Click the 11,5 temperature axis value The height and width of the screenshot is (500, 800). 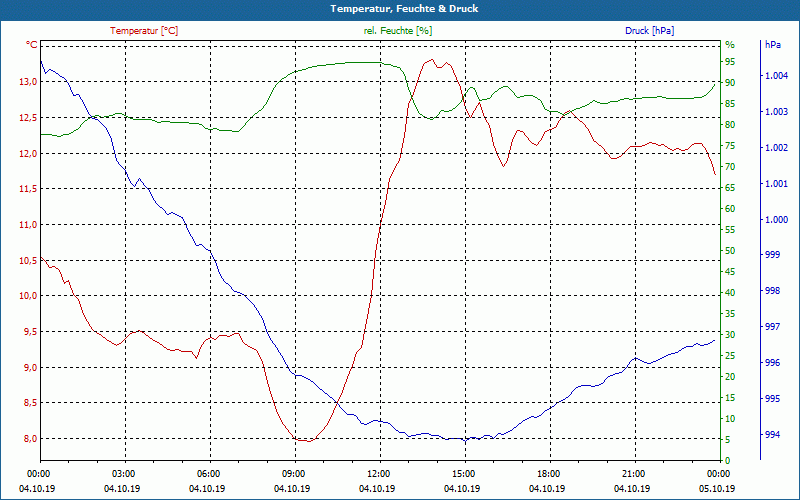point(29,189)
